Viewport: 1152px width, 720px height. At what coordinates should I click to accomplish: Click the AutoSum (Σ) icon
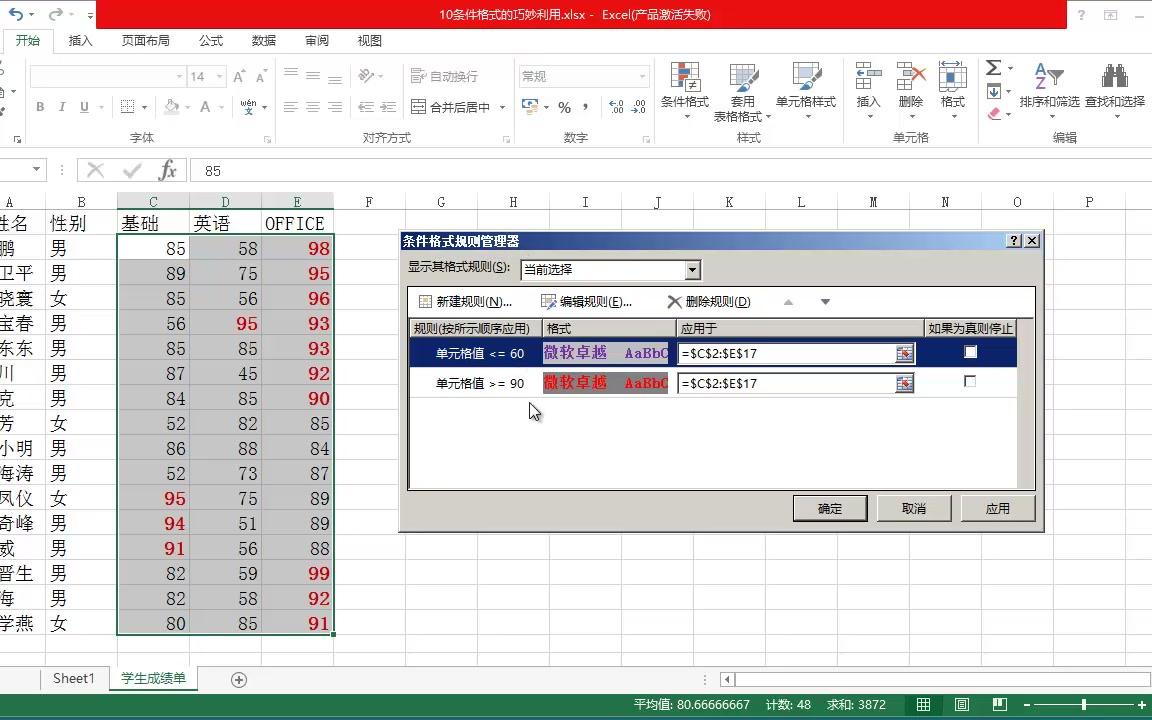point(994,68)
